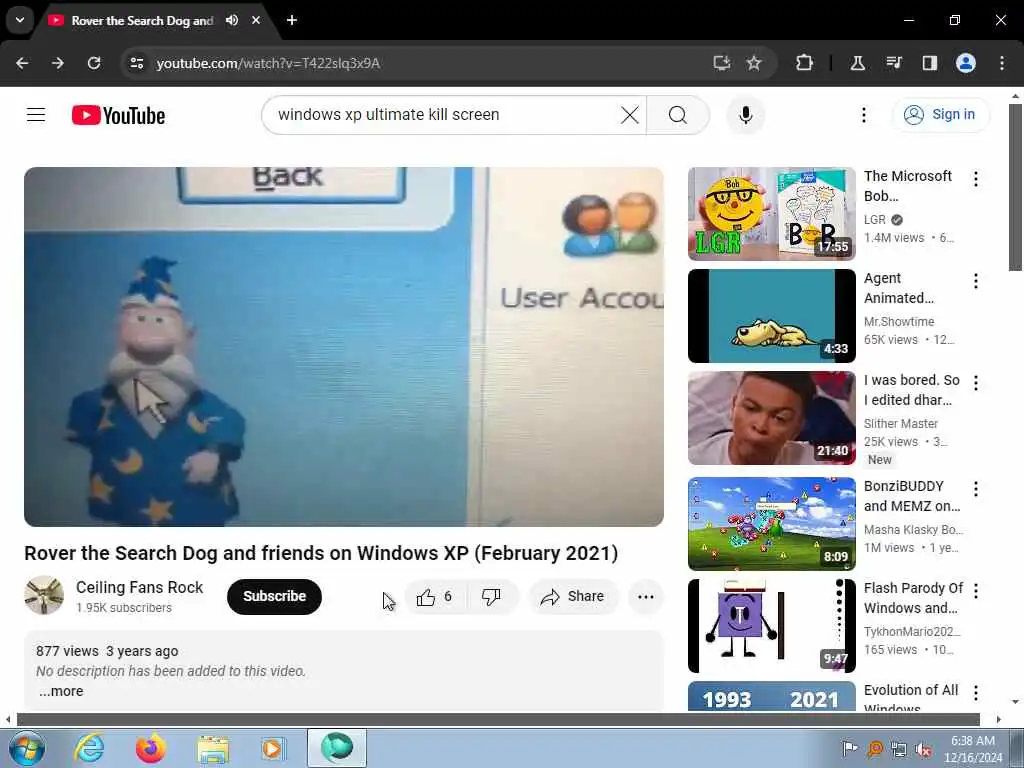Open BonziBUDDY and MEMZ title link
1024x768 pixels.
pyautogui.click(x=912, y=496)
